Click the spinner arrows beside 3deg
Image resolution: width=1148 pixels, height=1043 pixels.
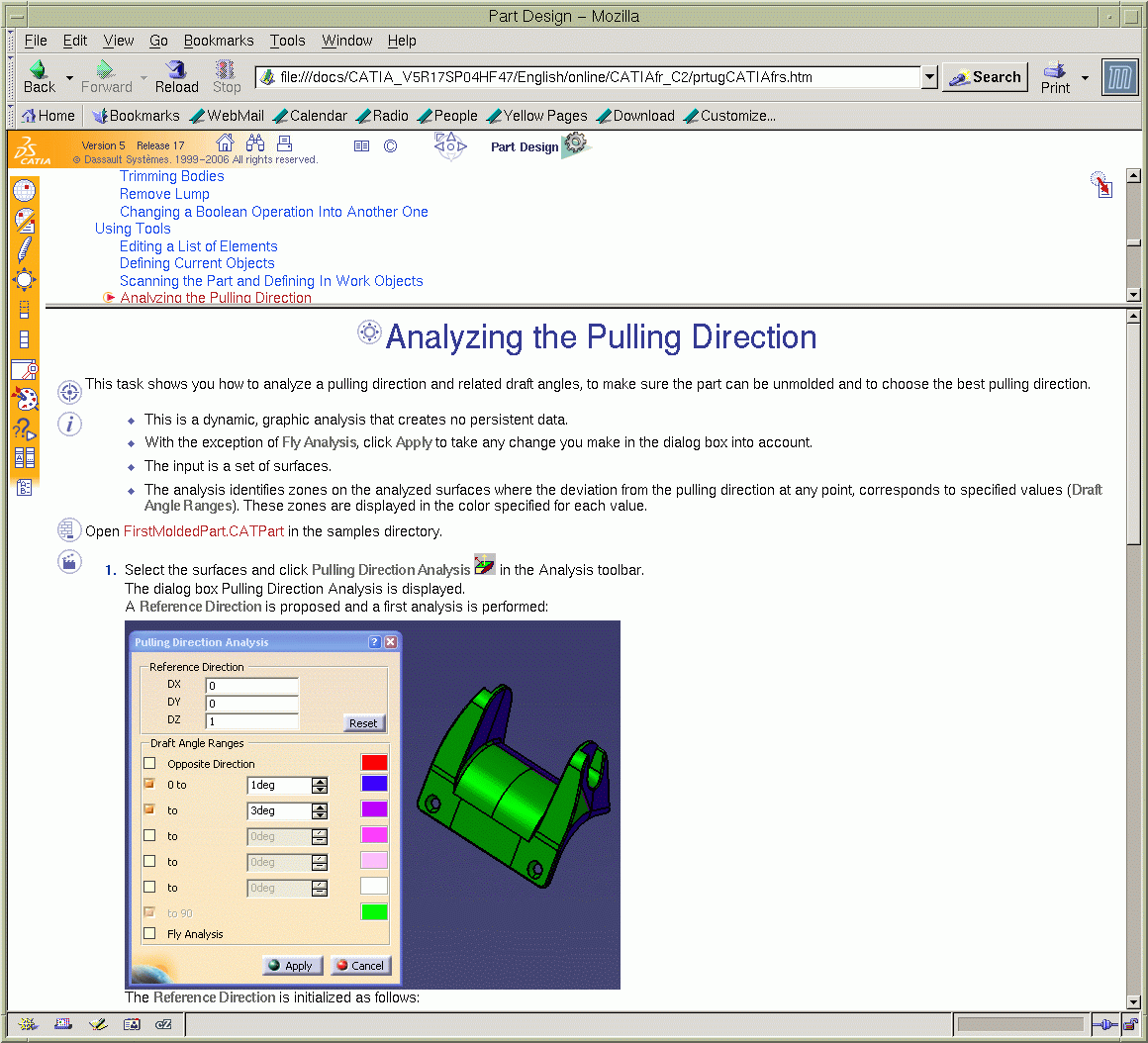(320, 811)
